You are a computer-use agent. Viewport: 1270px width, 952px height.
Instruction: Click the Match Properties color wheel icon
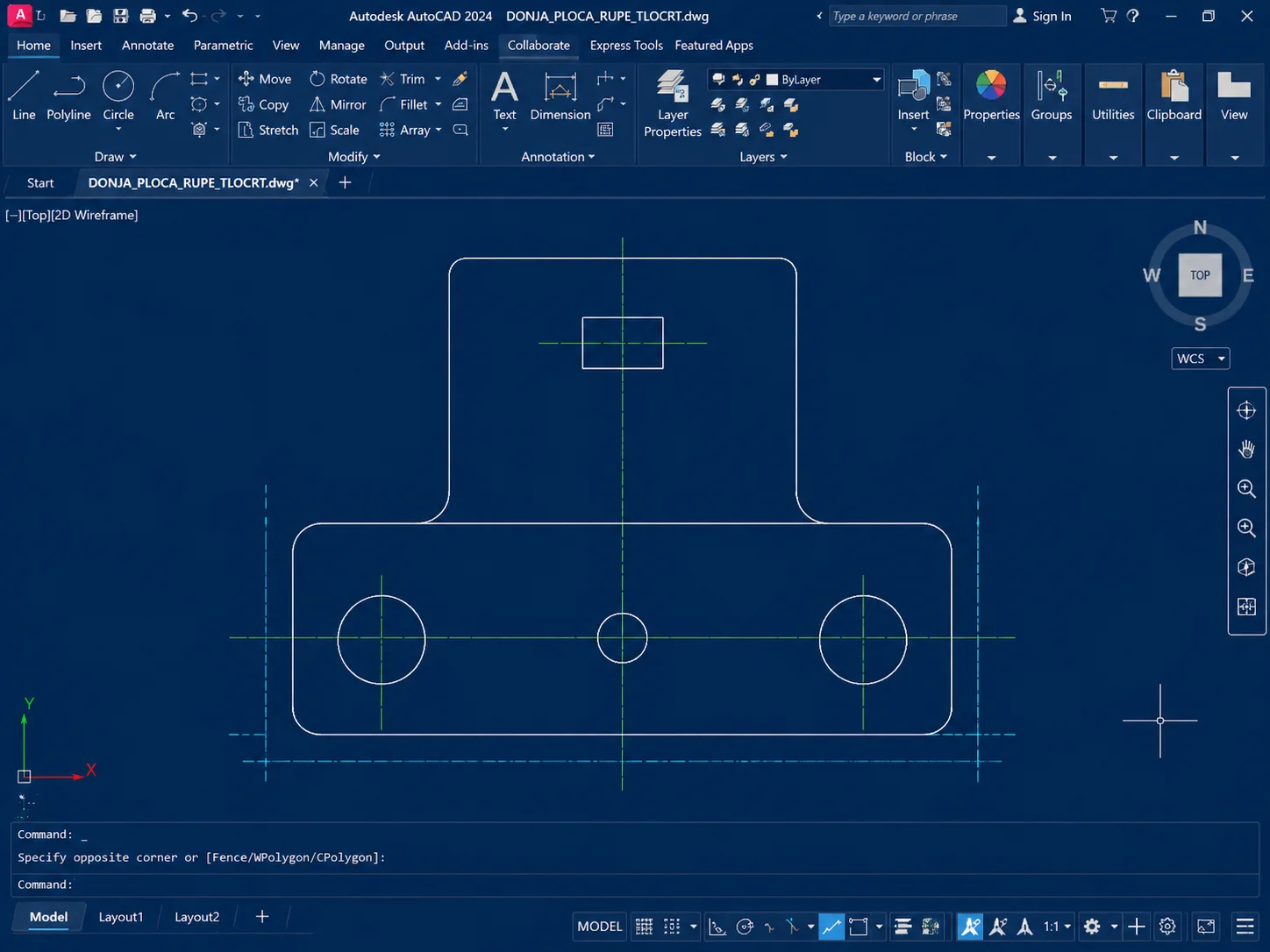[991, 85]
